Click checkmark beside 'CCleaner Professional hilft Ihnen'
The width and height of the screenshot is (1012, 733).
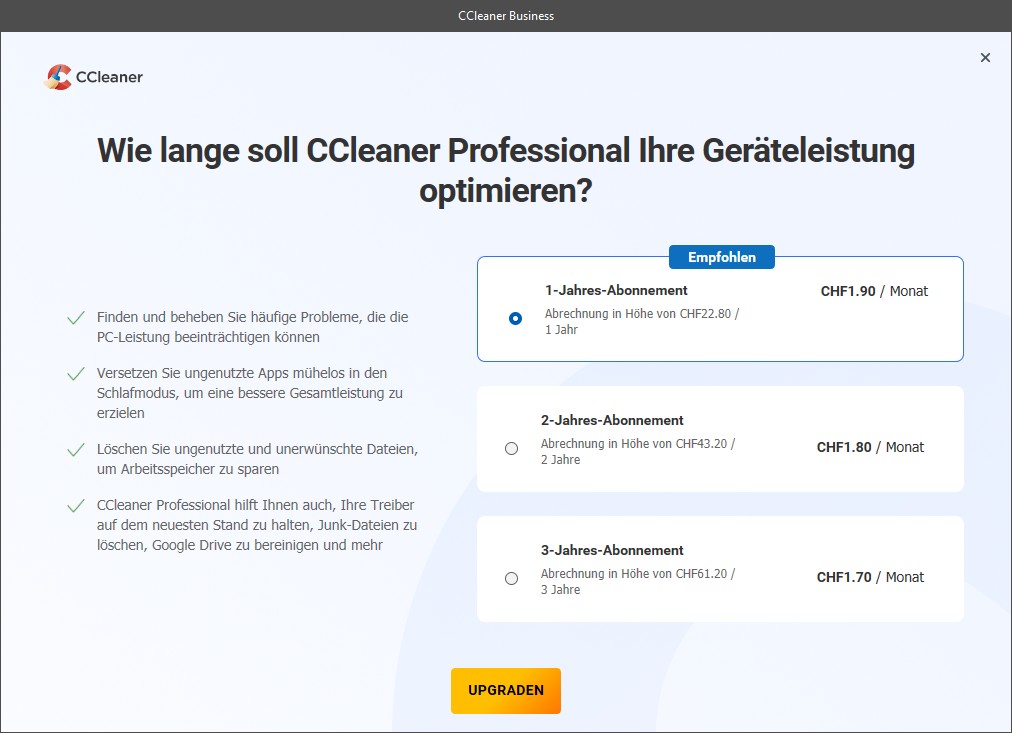[76, 505]
